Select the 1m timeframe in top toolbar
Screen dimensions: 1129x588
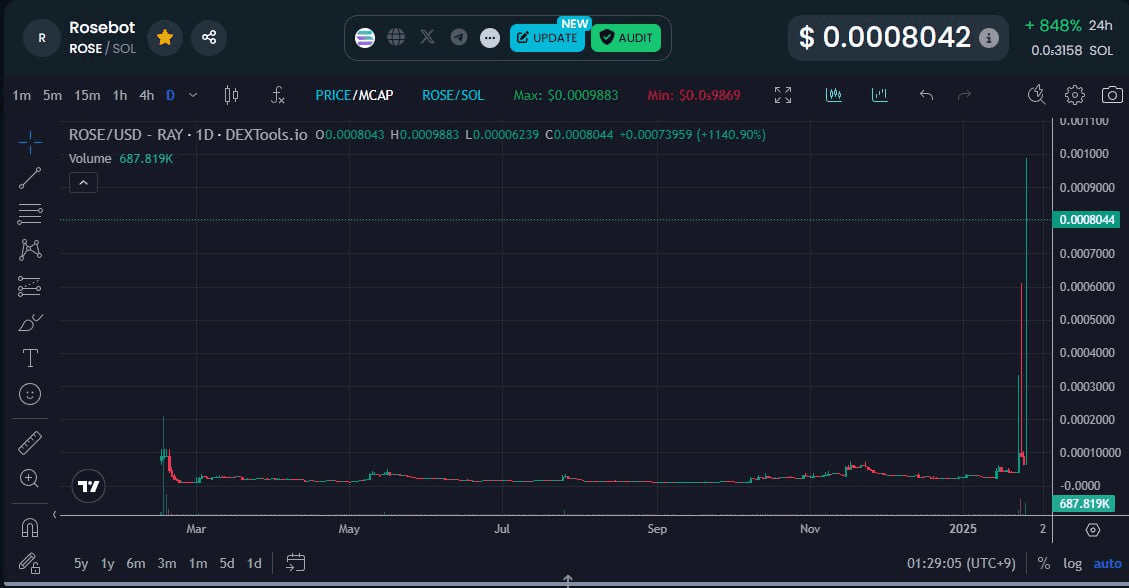pos(22,95)
